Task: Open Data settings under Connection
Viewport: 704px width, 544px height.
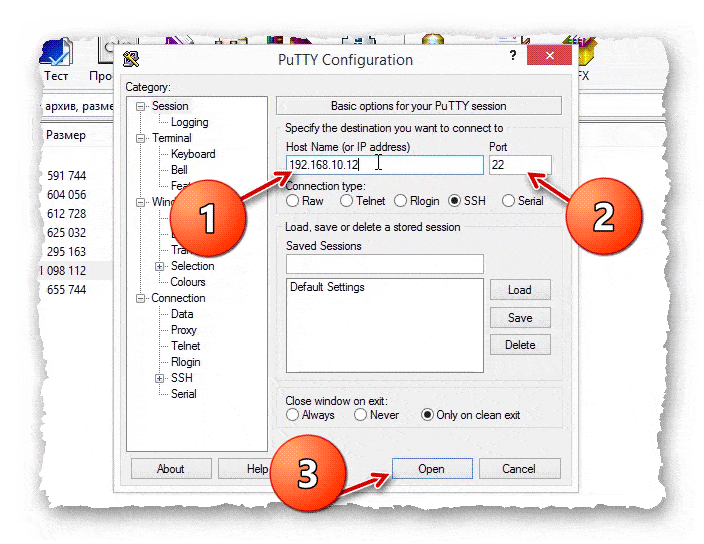Action: [x=182, y=314]
